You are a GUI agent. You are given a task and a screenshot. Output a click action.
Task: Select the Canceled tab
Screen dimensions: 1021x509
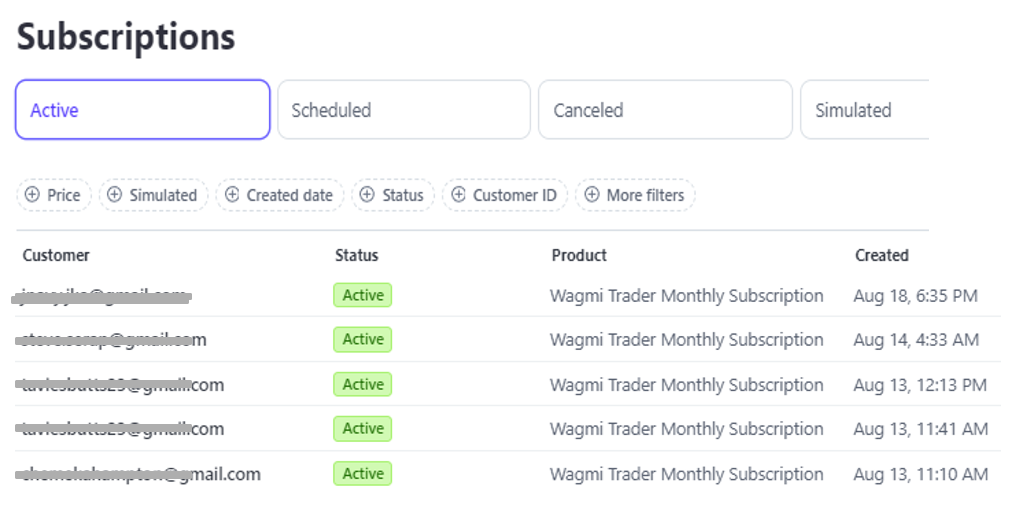(x=665, y=110)
